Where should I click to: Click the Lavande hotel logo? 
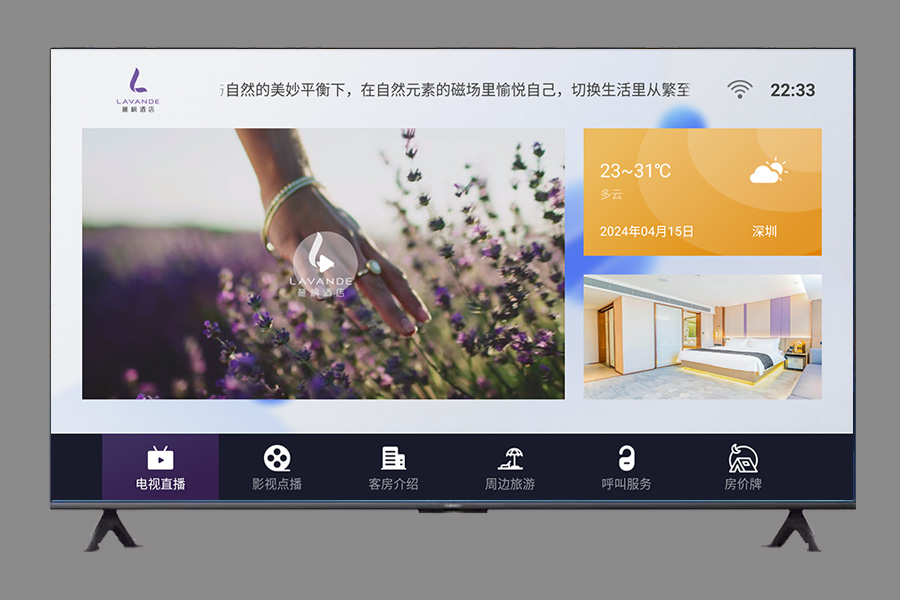138,89
